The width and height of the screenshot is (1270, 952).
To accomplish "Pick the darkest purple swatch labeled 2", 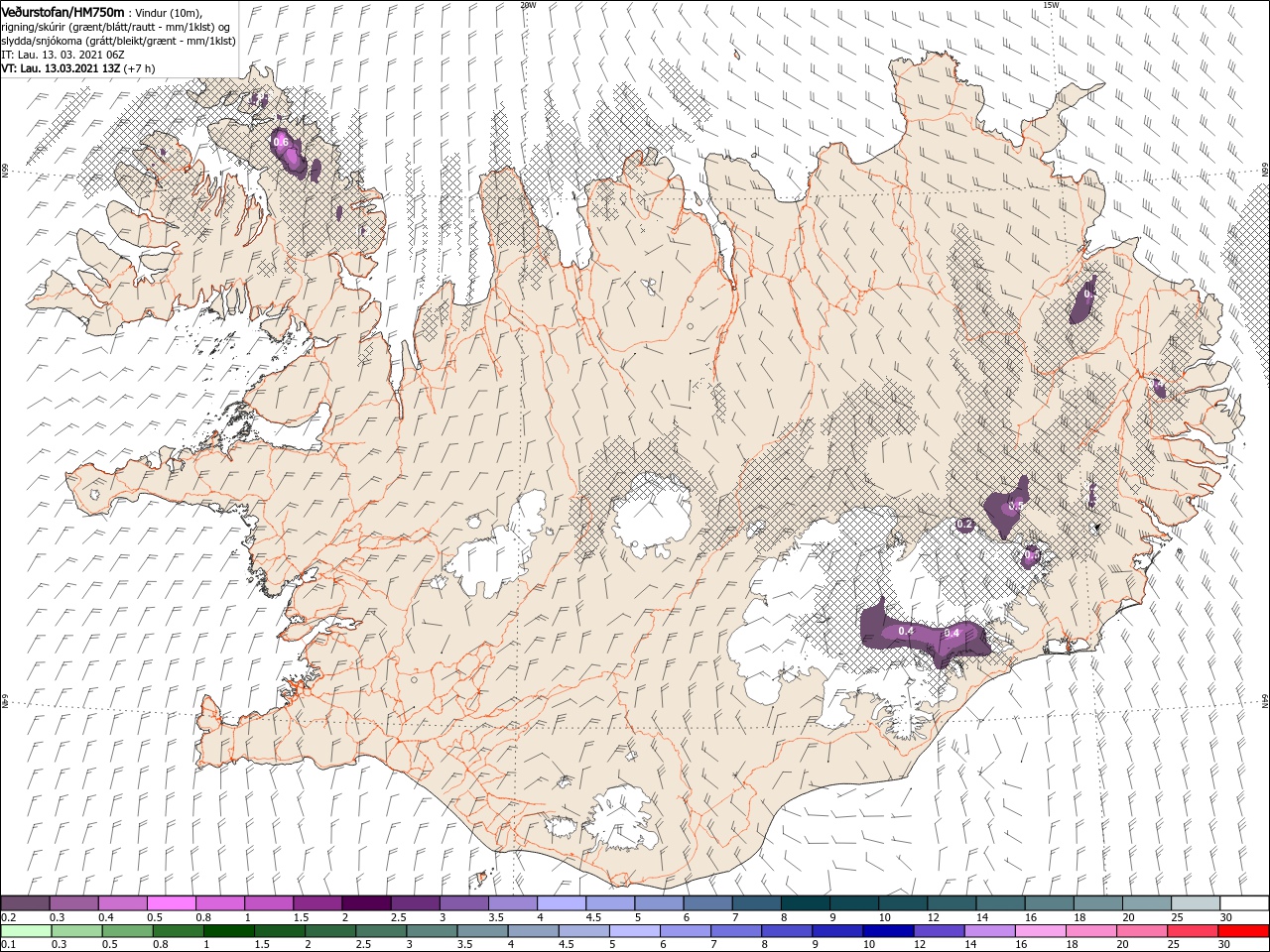I will [366, 903].
